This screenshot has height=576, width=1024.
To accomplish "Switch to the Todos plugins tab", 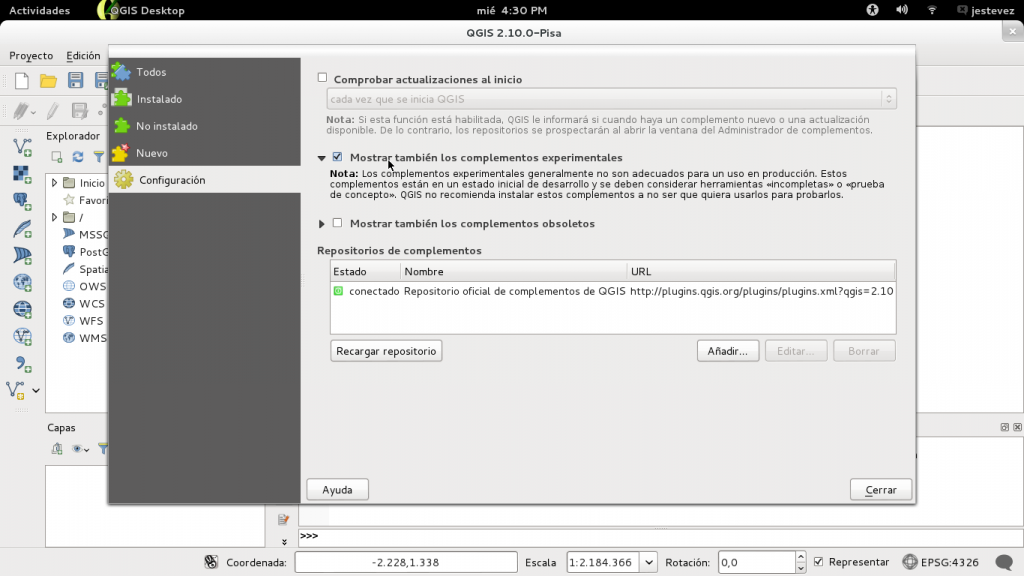I will pos(204,72).
